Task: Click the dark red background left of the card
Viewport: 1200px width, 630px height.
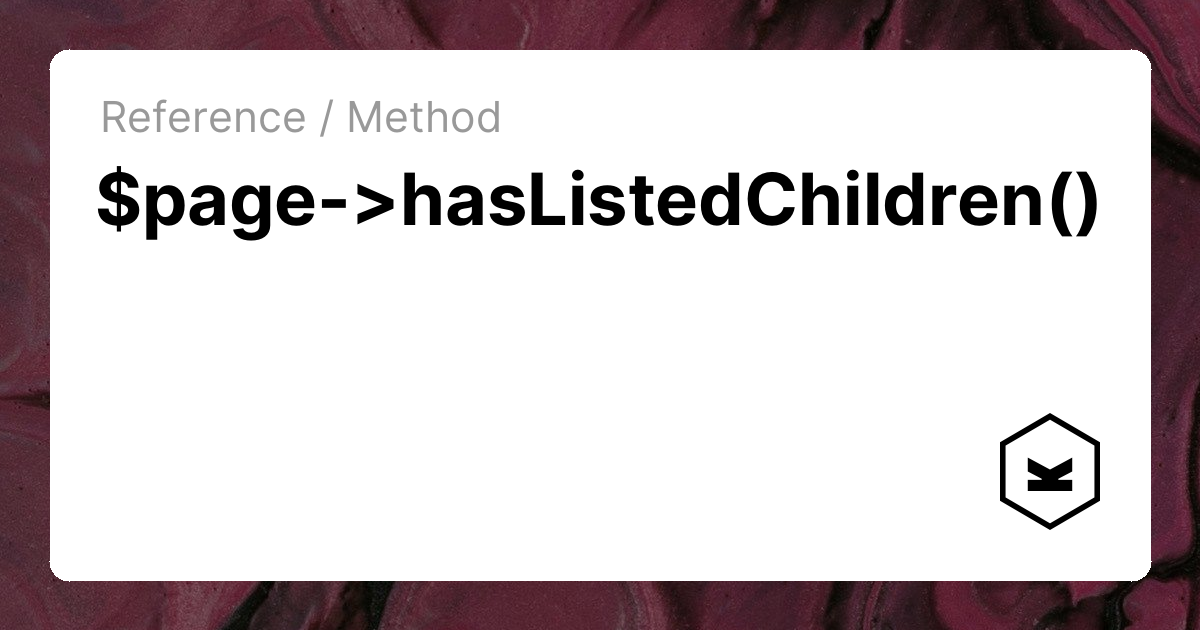Action: [24, 315]
